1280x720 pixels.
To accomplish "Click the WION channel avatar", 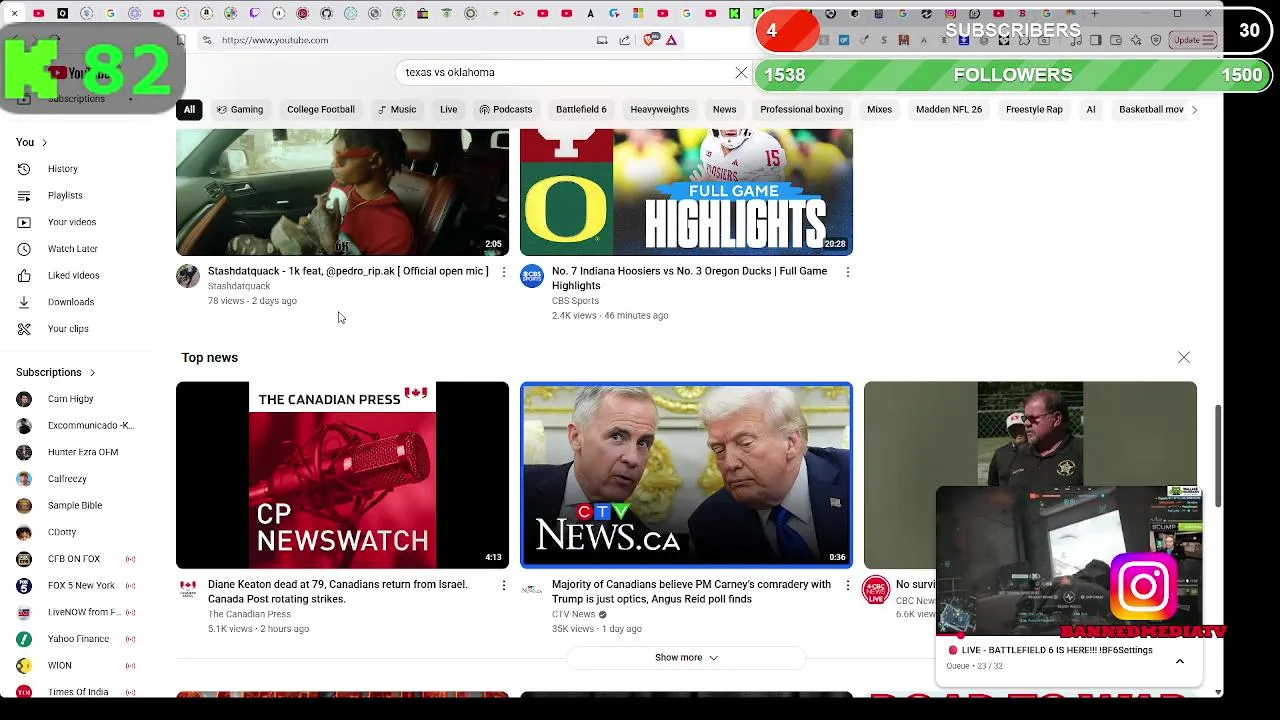I will click(x=24, y=665).
